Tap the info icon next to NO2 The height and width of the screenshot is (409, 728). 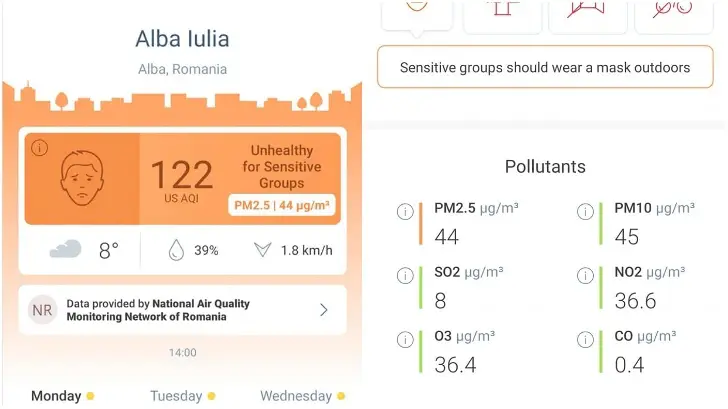[585, 276]
